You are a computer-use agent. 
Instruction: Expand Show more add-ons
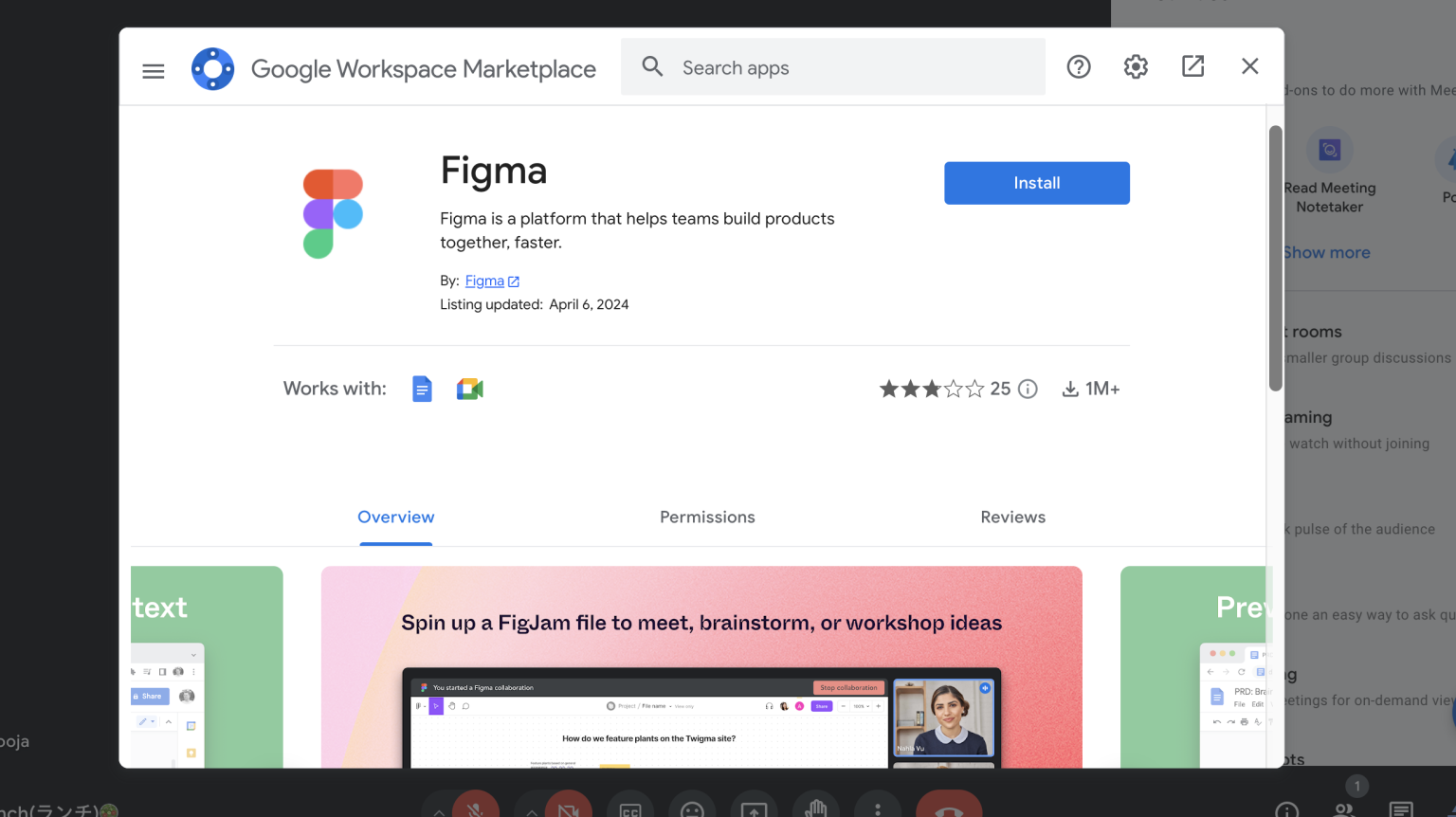coord(1326,252)
